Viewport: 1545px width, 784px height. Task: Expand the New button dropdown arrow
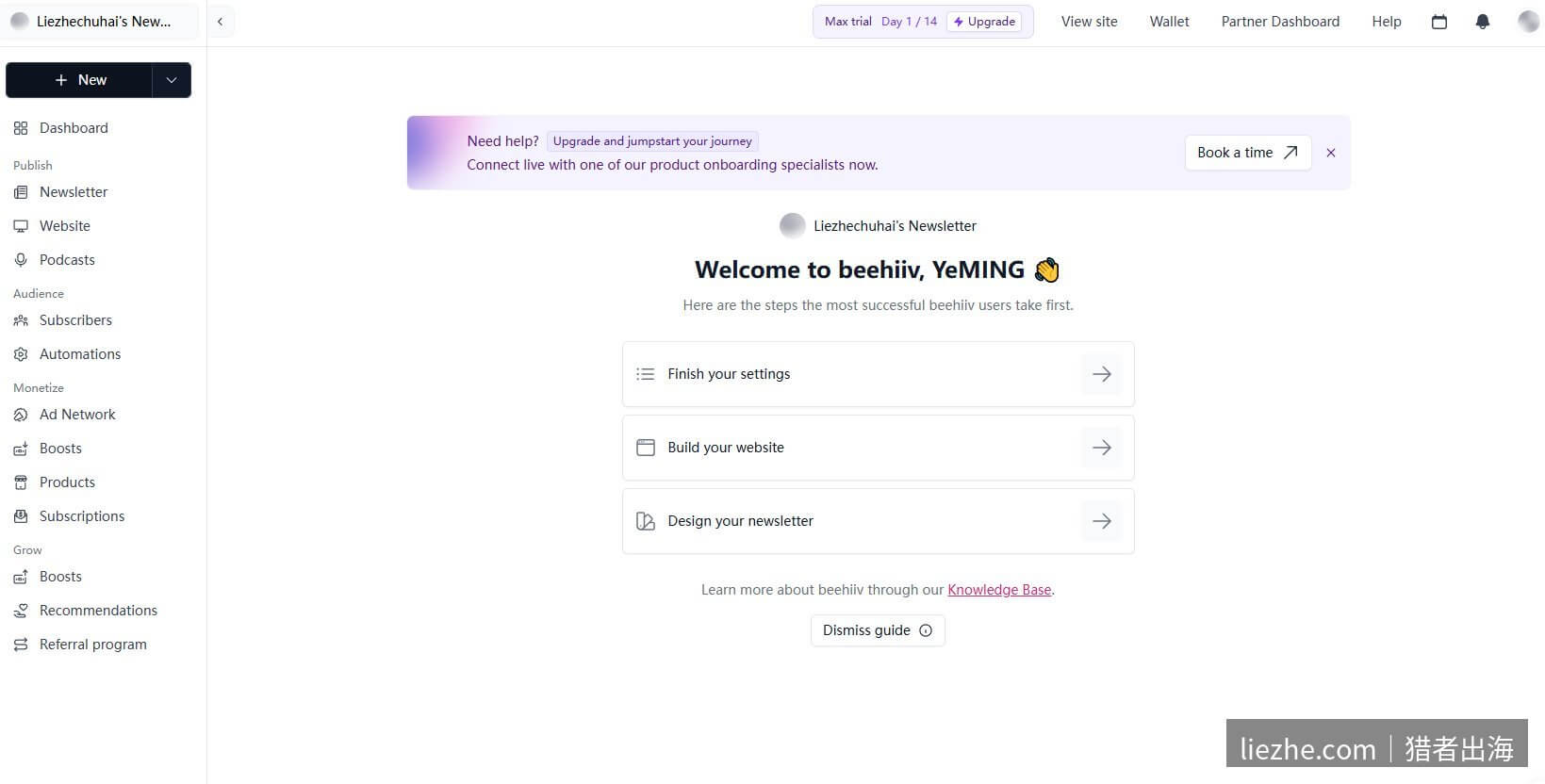(x=172, y=80)
